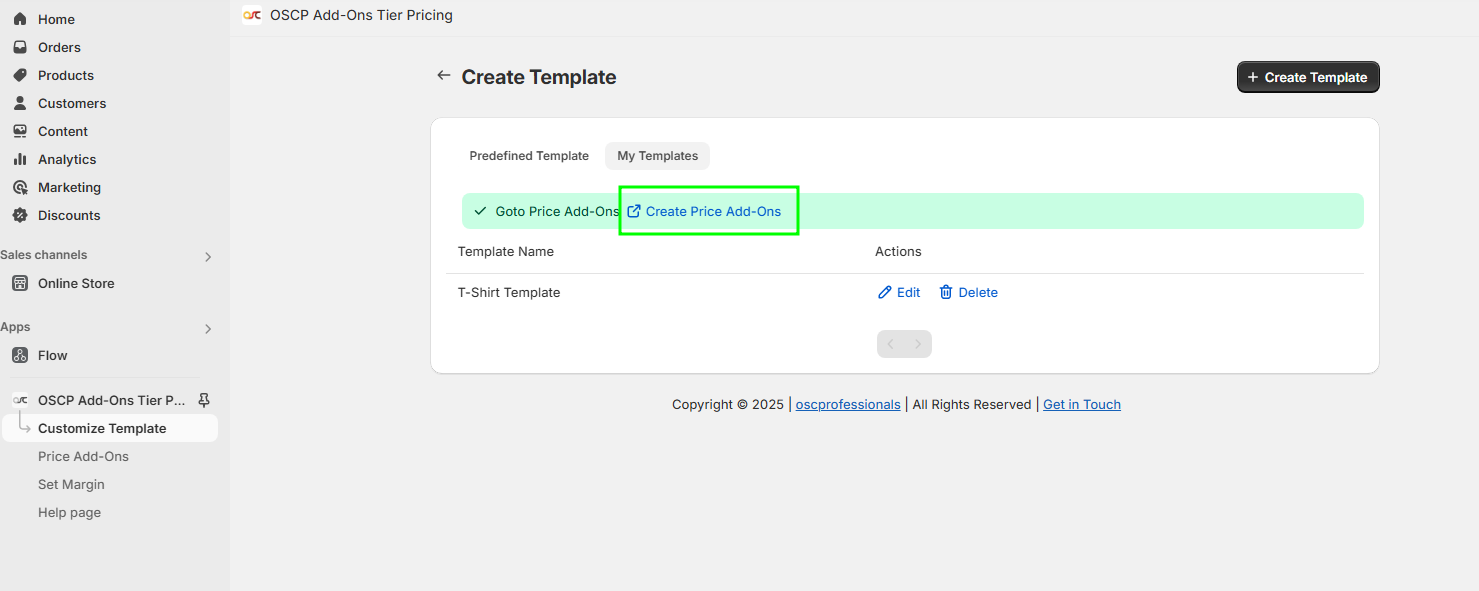The image size is (1479, 591).
Task: Pin the OSCP Add-Ons app
Action: coord(204,400)
